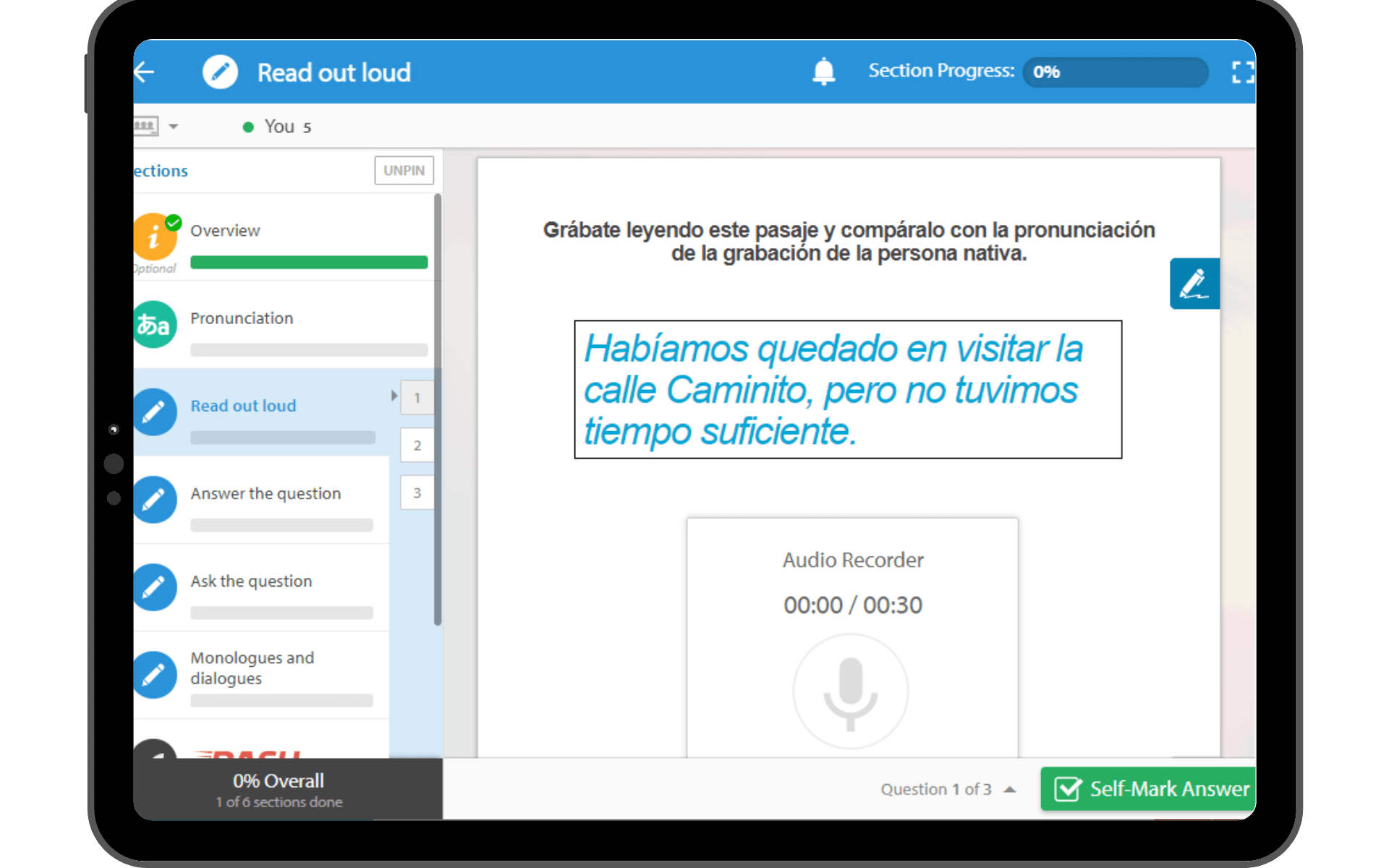This screenshot has height=868, width=1389.
Task: Collapse the Read out loud question list arrow
Action: tap(394, 396)
